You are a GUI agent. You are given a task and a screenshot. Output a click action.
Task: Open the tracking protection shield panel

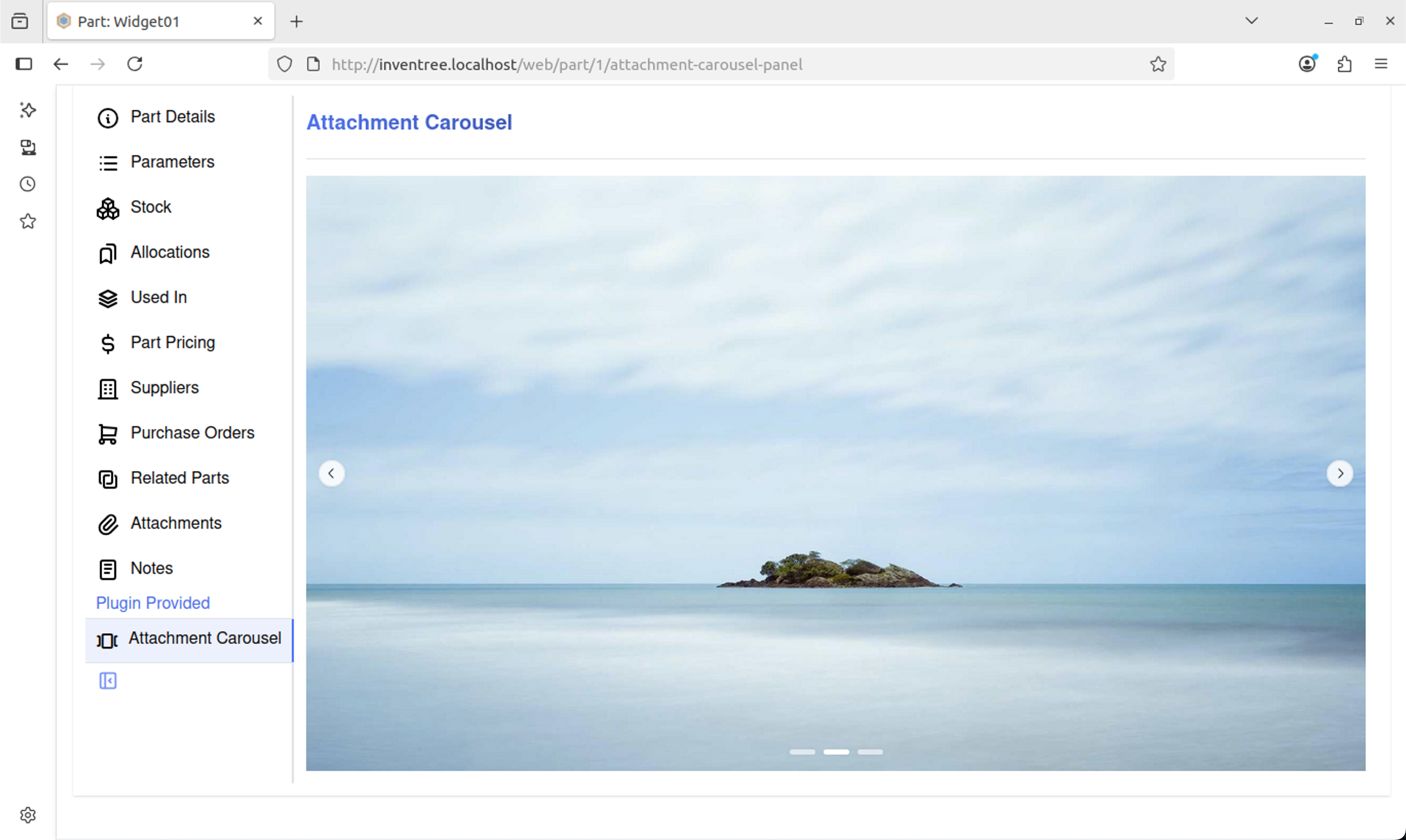pyautogui.click(x=284, y=64)
